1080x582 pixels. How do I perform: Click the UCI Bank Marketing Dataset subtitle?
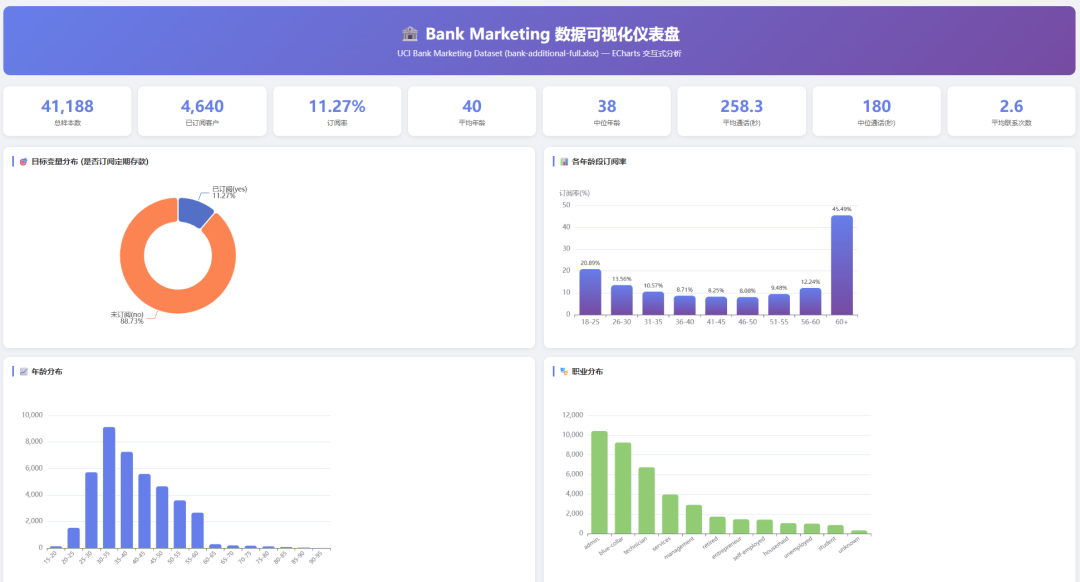tap(539, 54)
